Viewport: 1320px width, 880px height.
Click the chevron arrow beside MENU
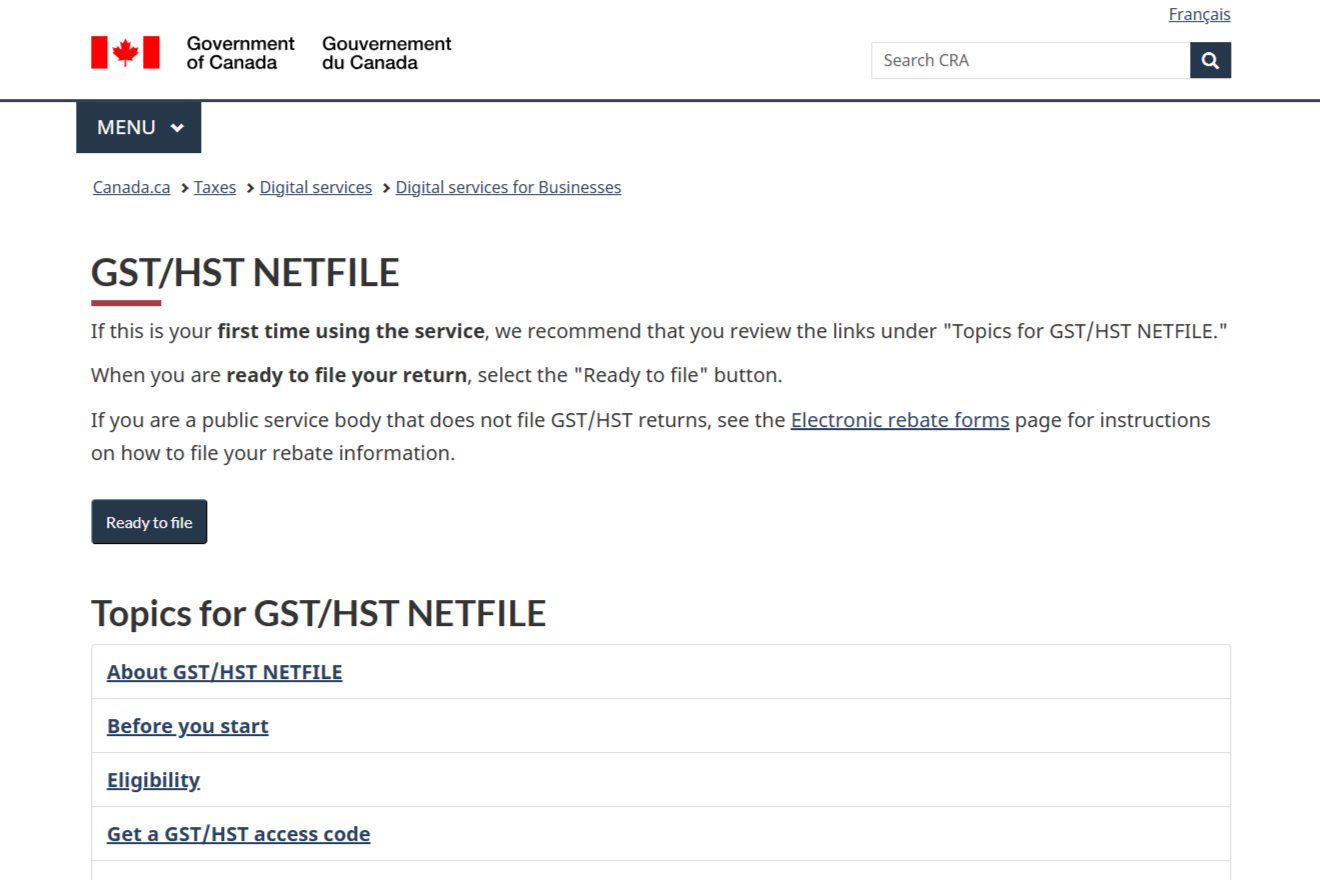(x=177, y=128)
